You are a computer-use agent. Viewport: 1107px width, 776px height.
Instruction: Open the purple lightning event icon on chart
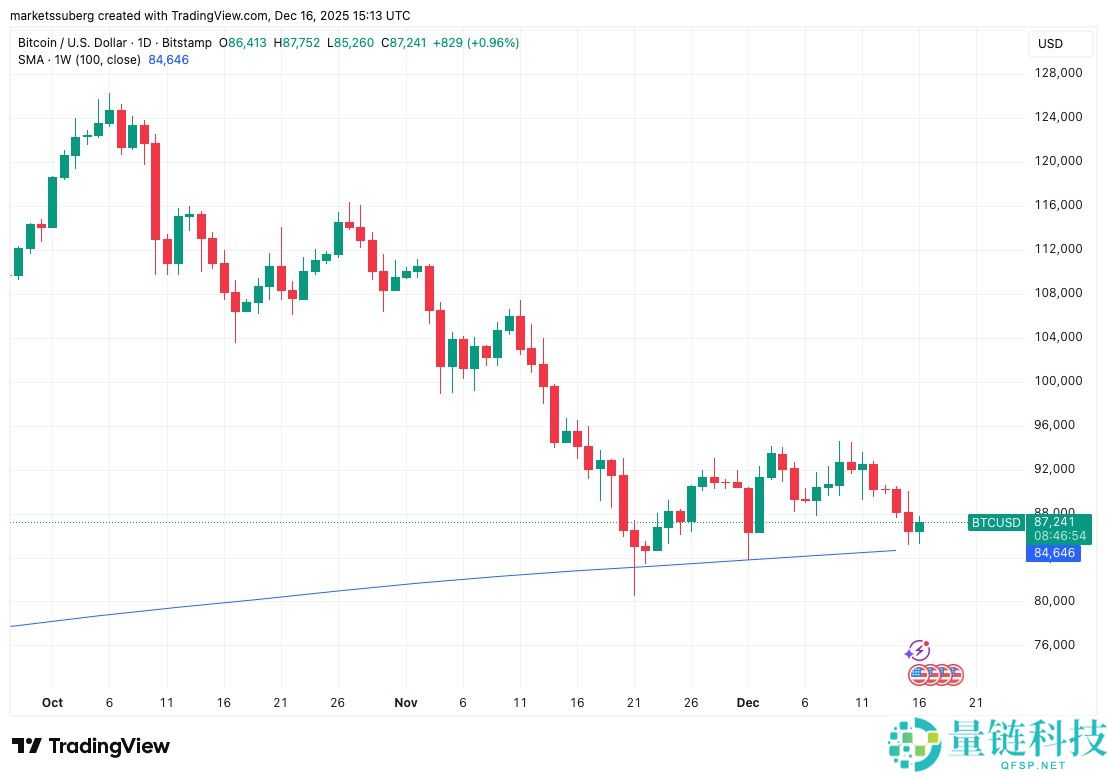[917, 650]
